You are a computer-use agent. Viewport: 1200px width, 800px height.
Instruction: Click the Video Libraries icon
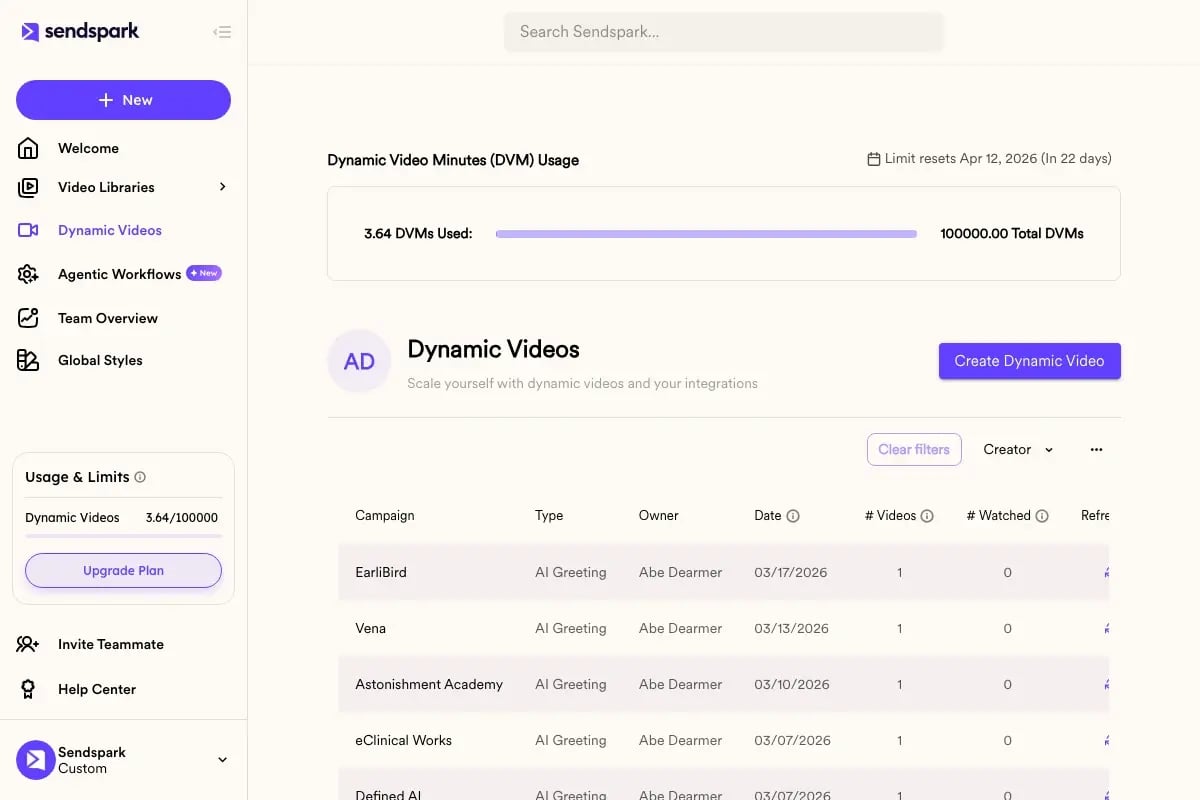(28, 187)
